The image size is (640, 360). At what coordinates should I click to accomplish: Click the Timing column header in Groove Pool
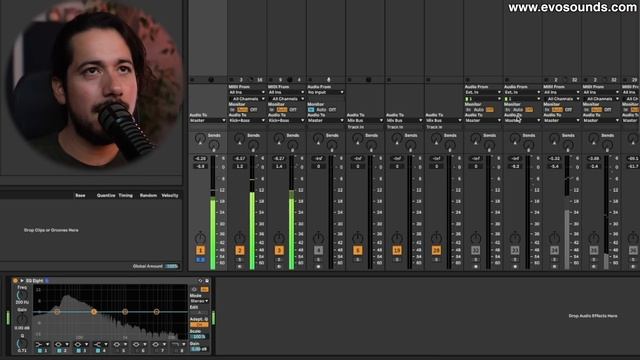(126, 196)
